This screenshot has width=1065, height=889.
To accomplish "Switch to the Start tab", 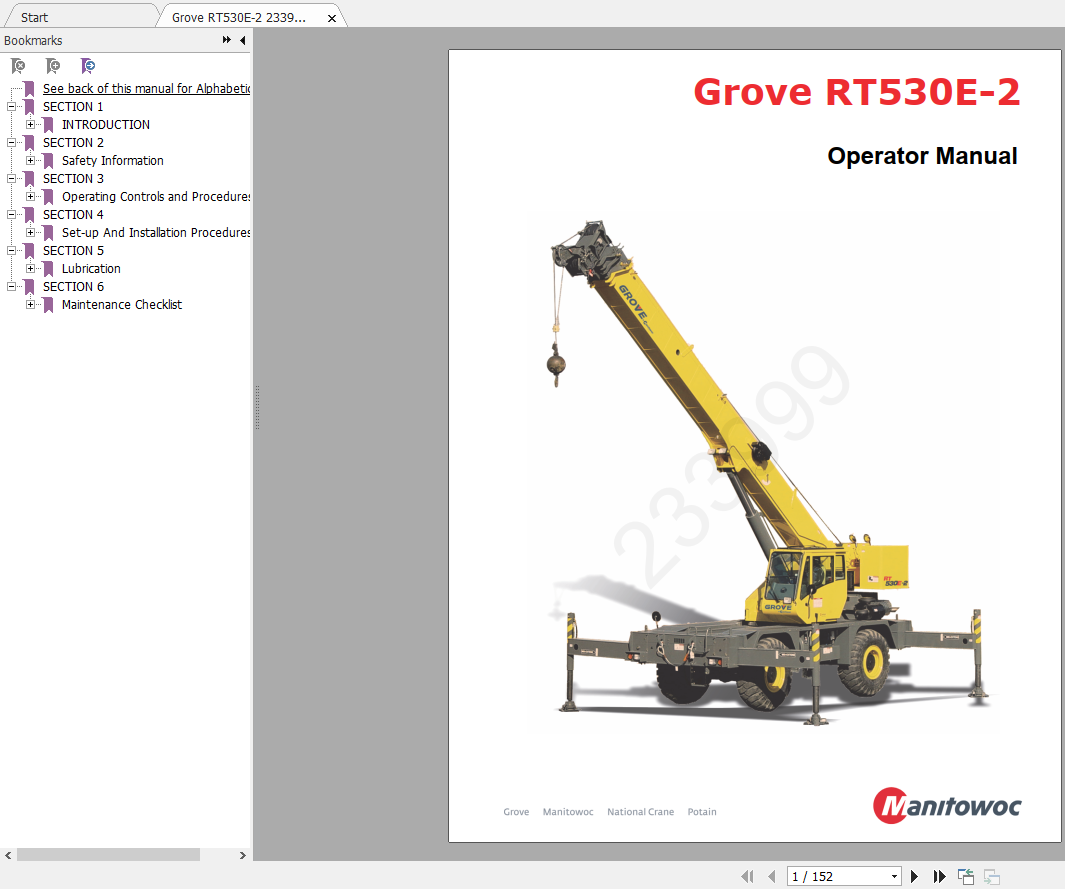I will tap(35, 17).
